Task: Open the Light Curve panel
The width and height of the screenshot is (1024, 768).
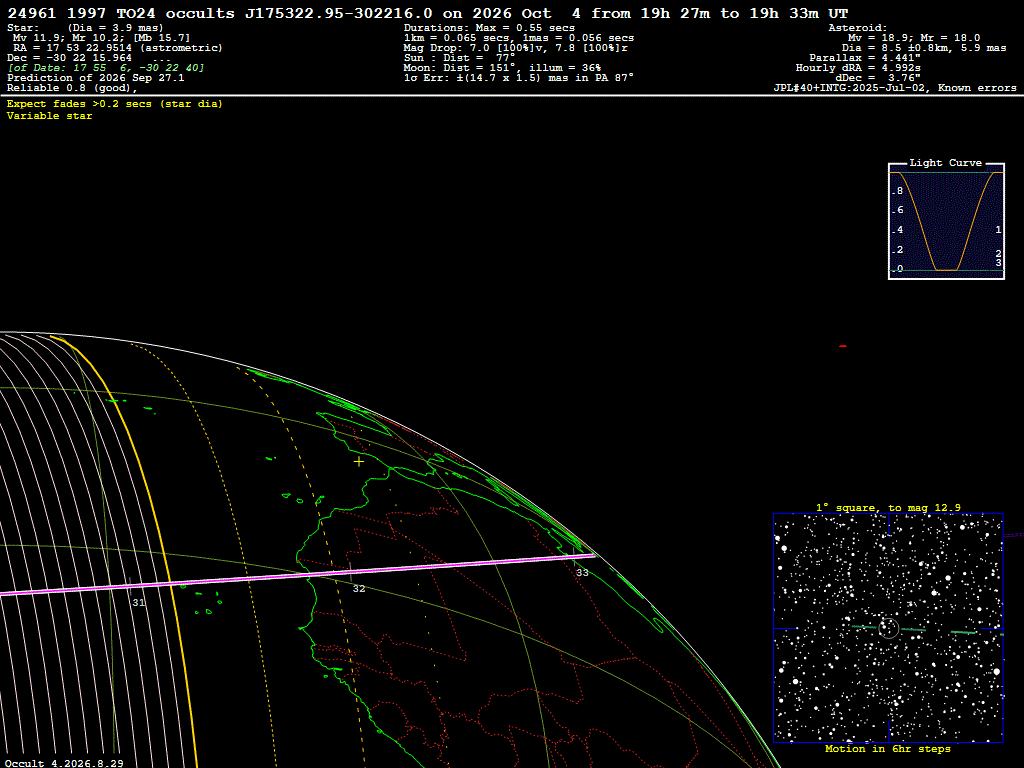Action: coord(946,221)
